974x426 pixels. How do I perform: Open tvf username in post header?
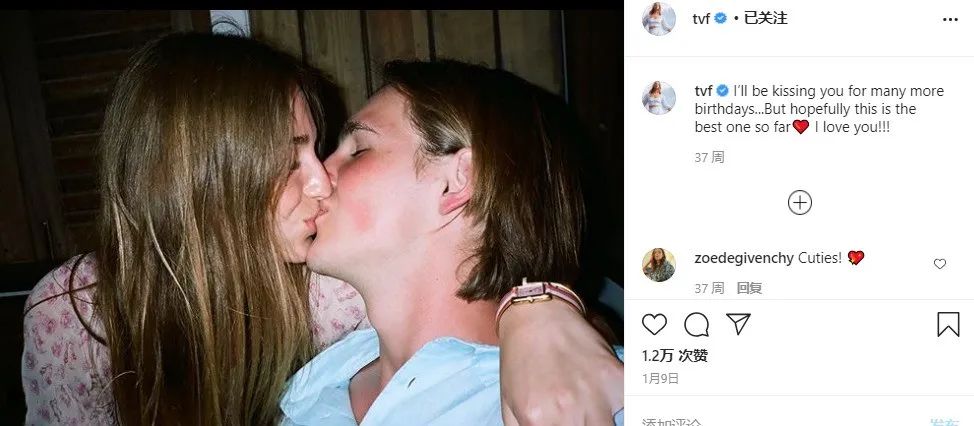701,19
